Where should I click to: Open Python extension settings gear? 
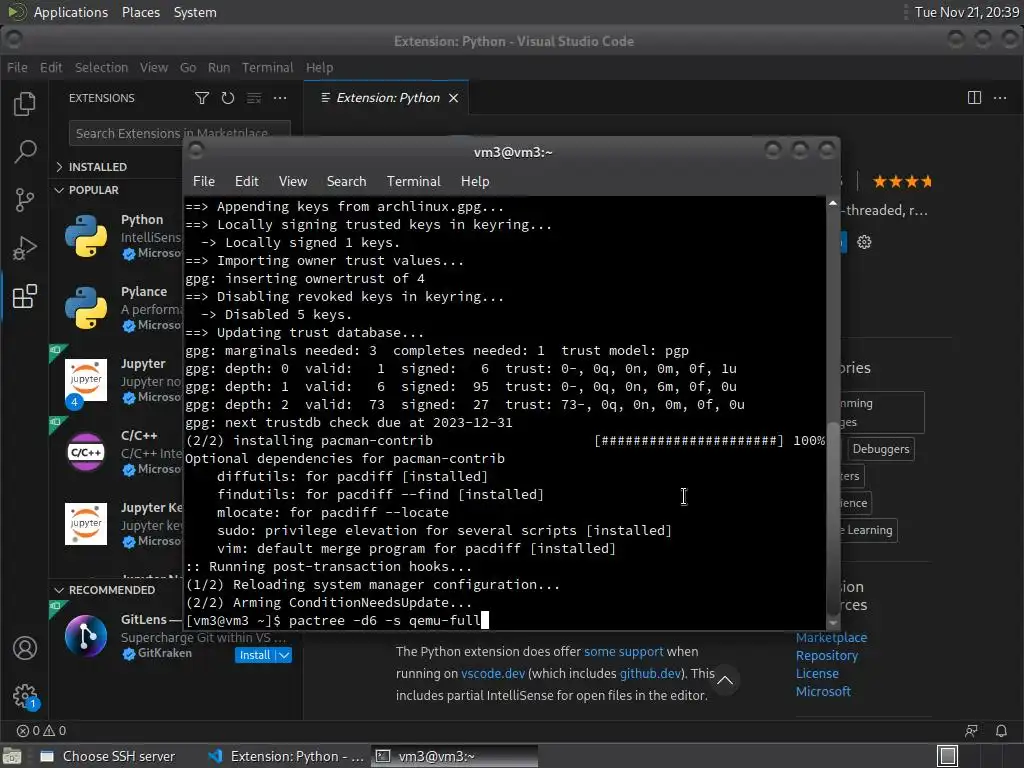tap(864, 242)
